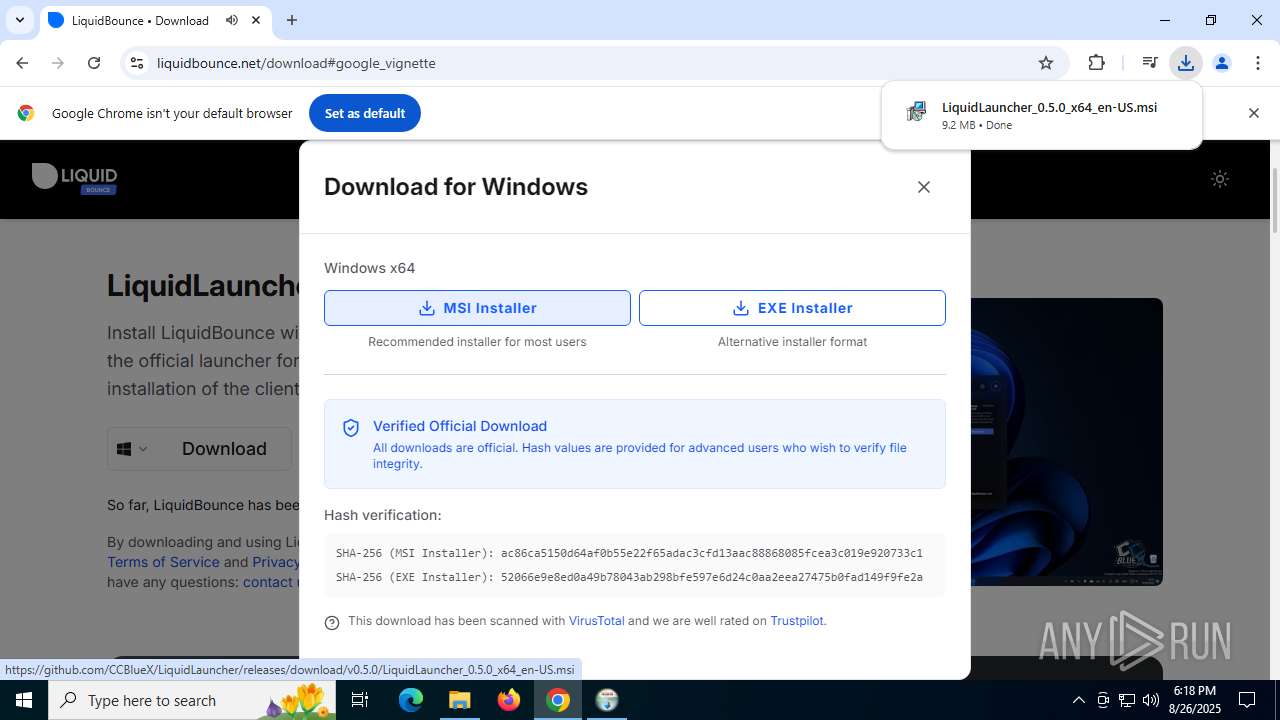Launch Microsoft Edge from taskbar

411,700
